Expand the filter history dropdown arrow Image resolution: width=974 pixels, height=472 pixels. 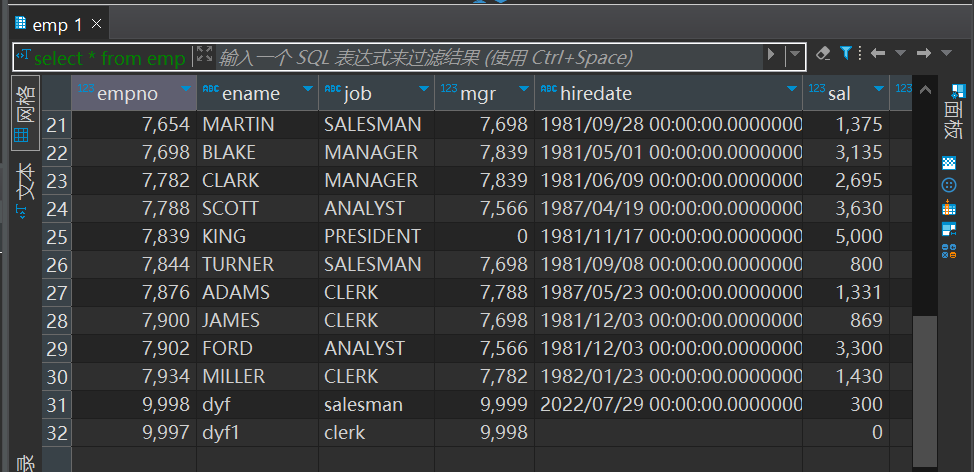(794, 55)
